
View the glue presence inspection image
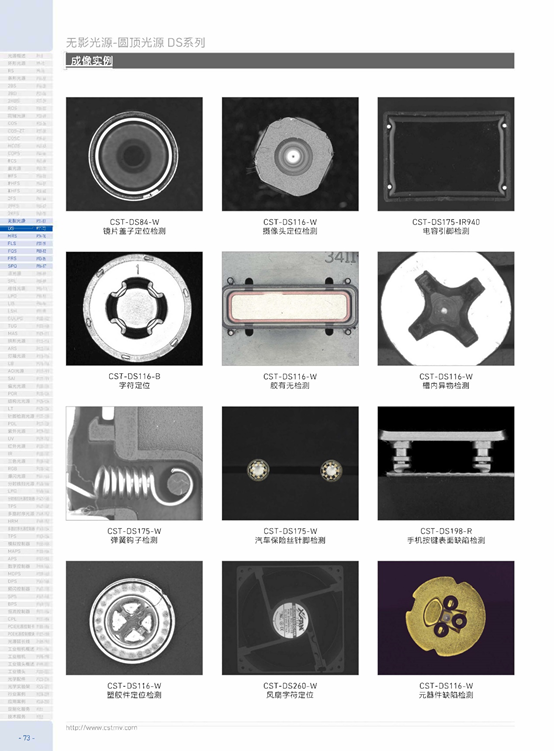[290, 308]
